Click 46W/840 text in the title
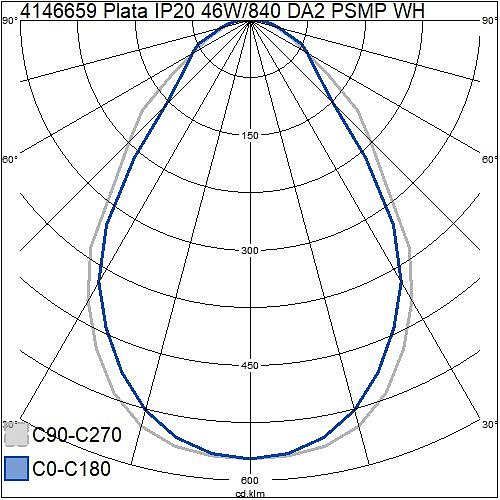 (241, 11)
